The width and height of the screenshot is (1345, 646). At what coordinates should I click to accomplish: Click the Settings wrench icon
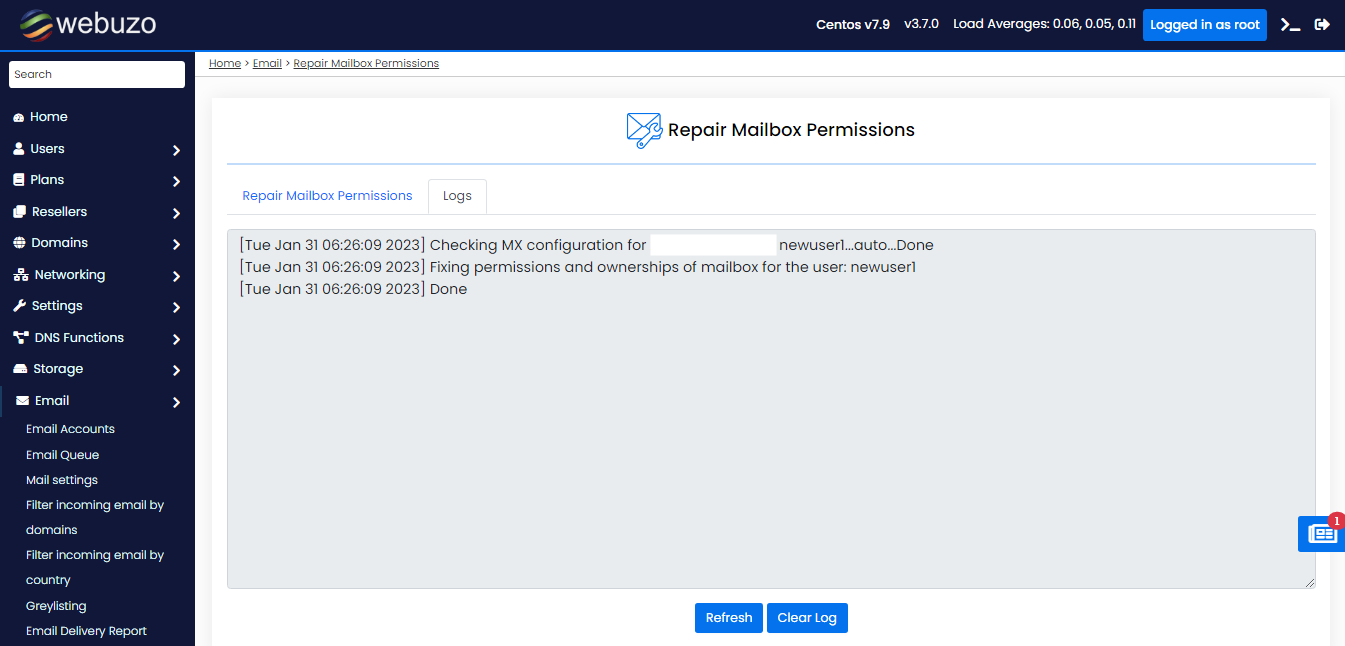[19, 306]
